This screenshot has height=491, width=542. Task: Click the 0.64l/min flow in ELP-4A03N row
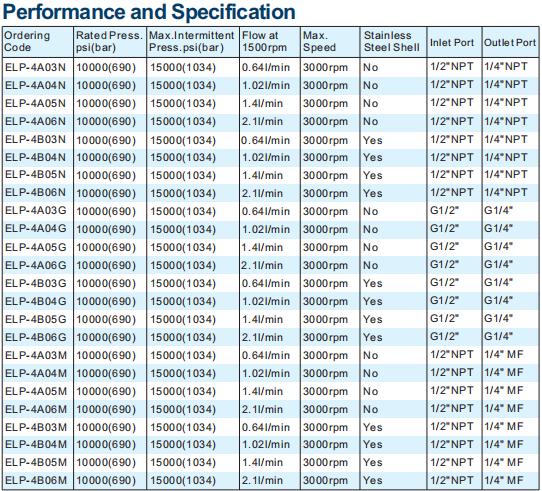pyautogui.click(x=265, y=67)
